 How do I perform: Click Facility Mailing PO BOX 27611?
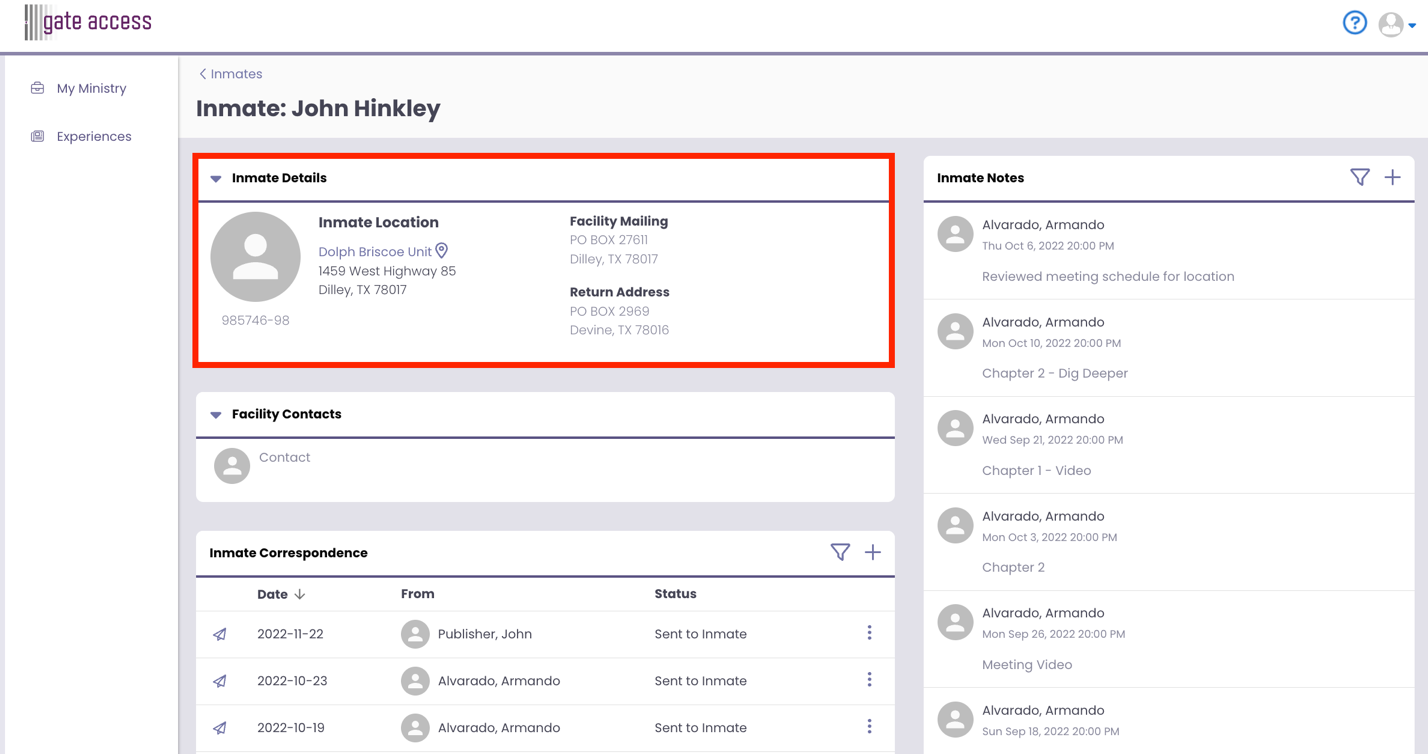click(609, 240)
